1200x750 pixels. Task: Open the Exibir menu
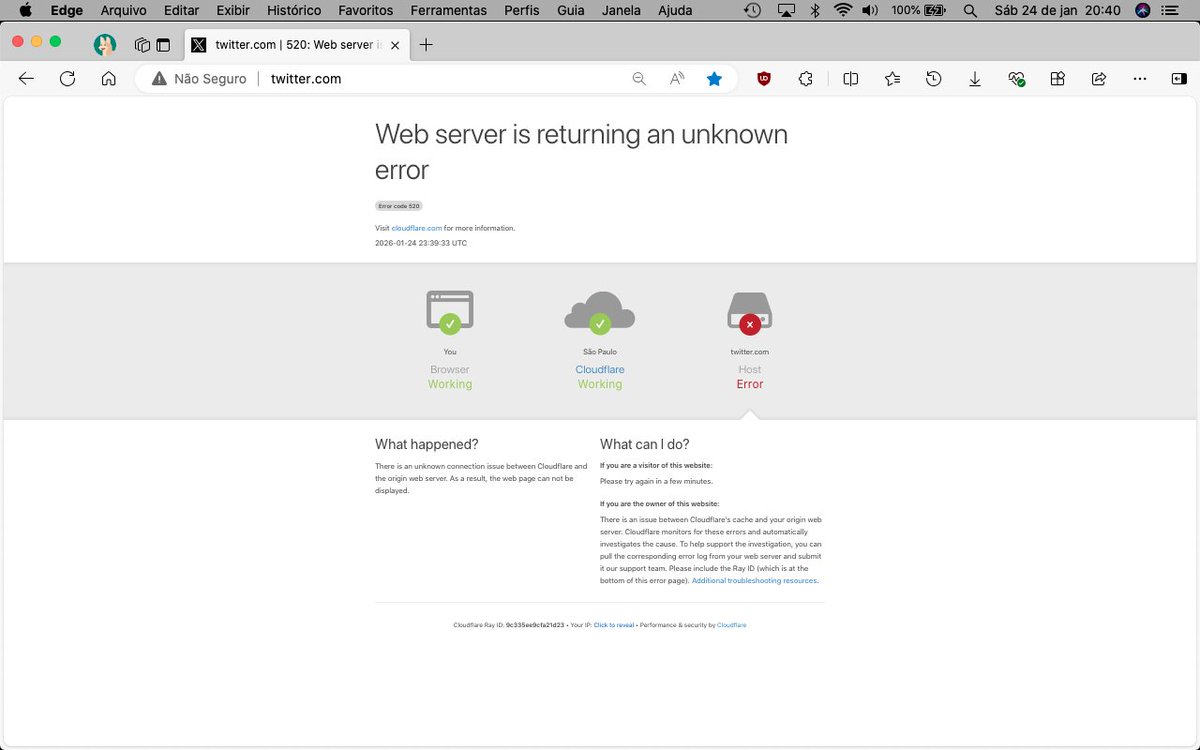click(x=233, y=10)
